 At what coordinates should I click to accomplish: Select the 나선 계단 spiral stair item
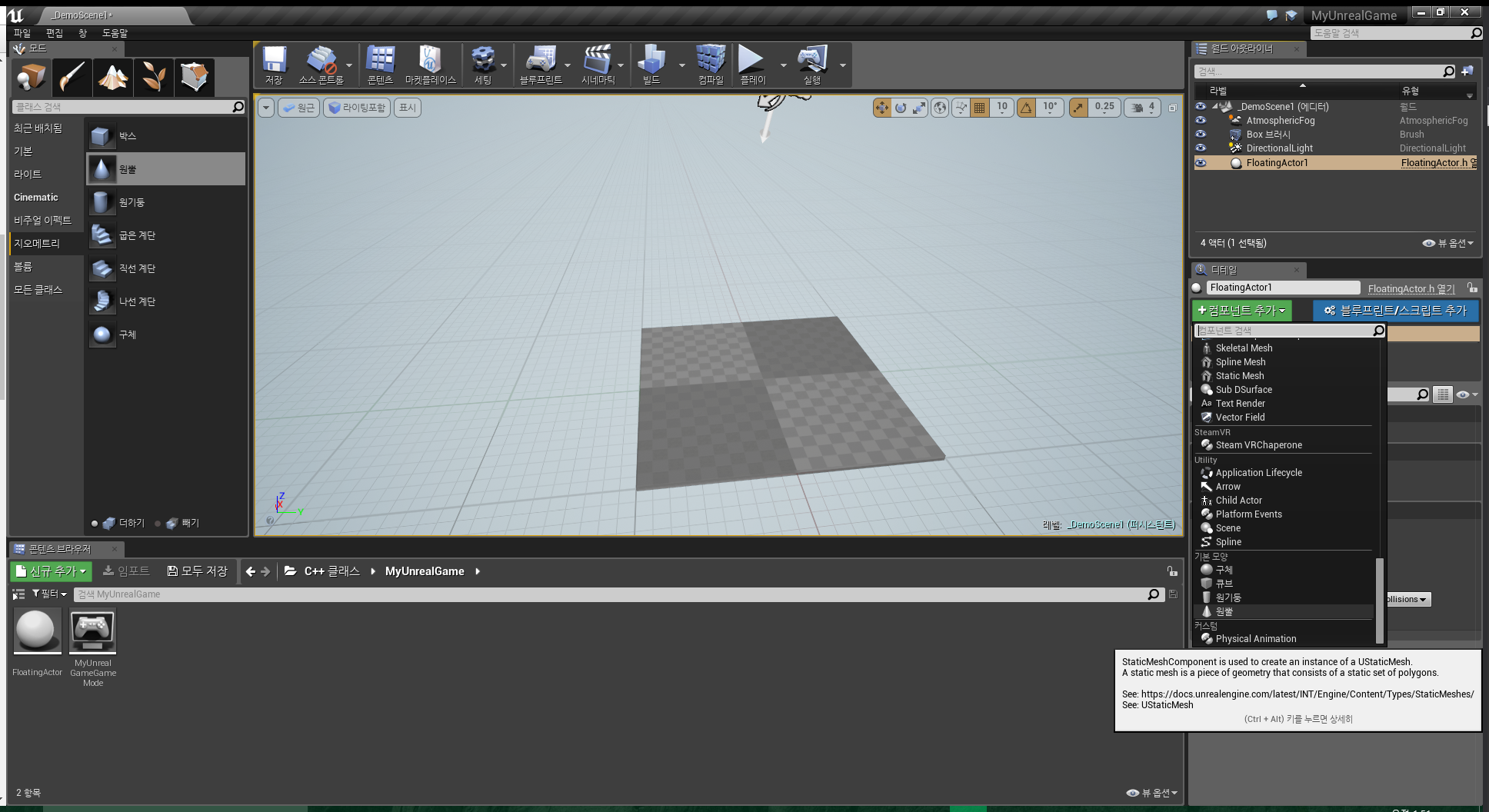coord(165,301)
